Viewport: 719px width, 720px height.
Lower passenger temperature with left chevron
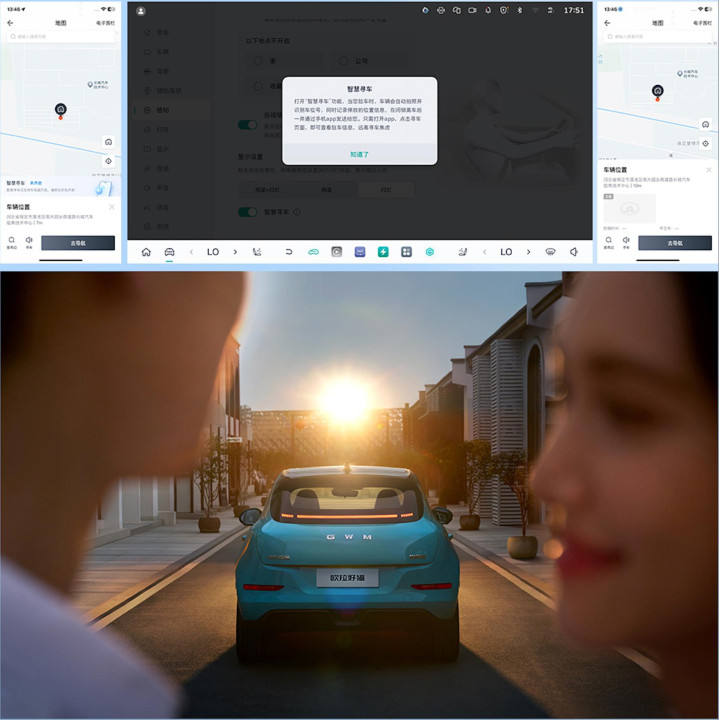point(484,252)
